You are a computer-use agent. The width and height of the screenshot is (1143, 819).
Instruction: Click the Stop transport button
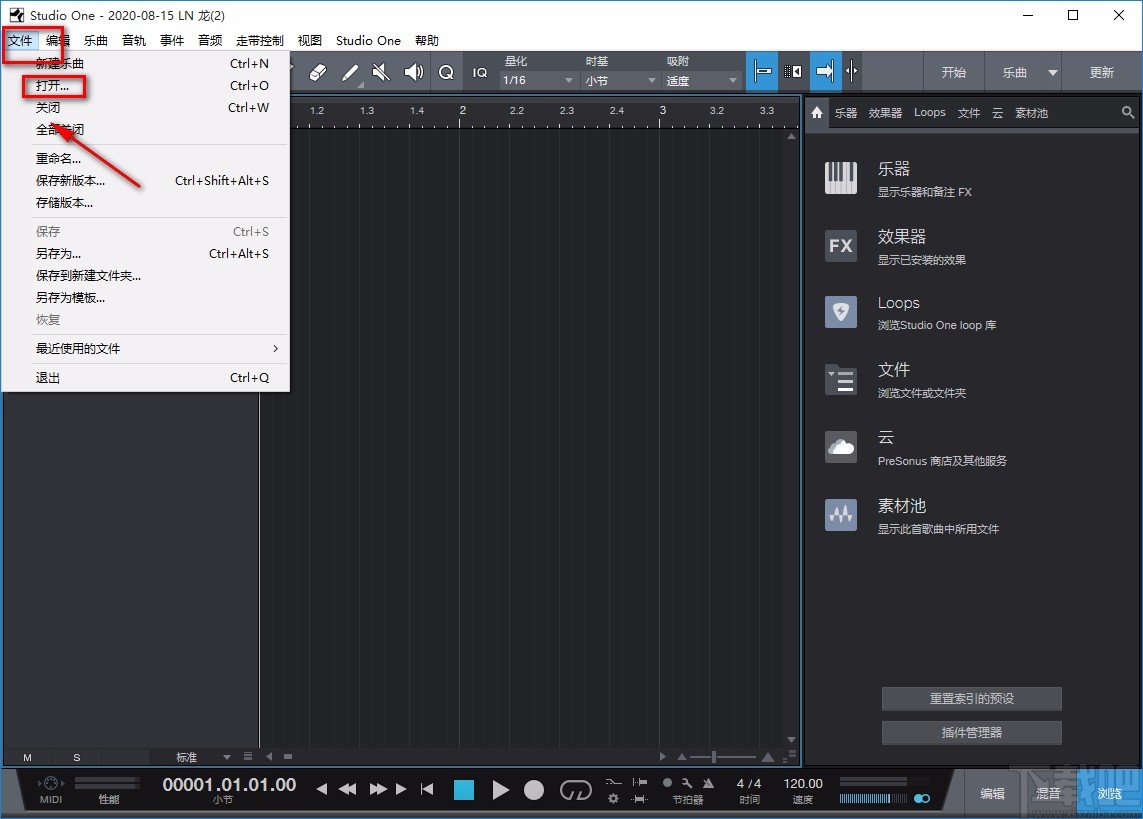(464, 790)
